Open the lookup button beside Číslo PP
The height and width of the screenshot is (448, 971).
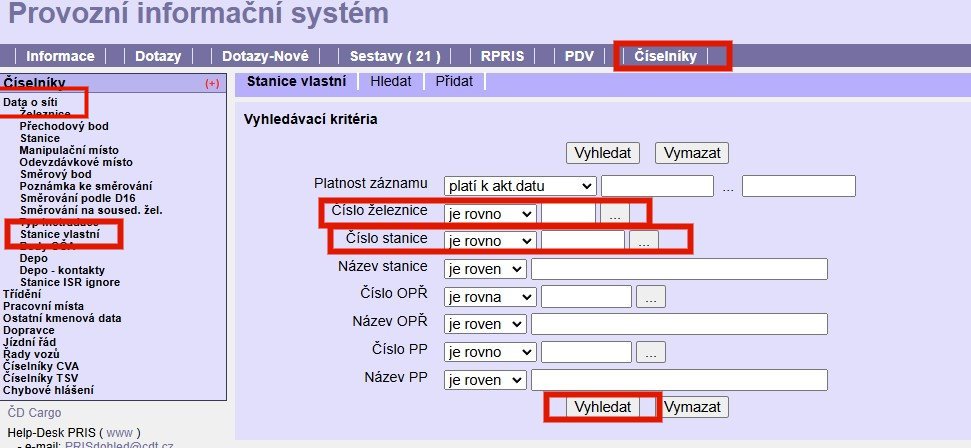[651, 352]
